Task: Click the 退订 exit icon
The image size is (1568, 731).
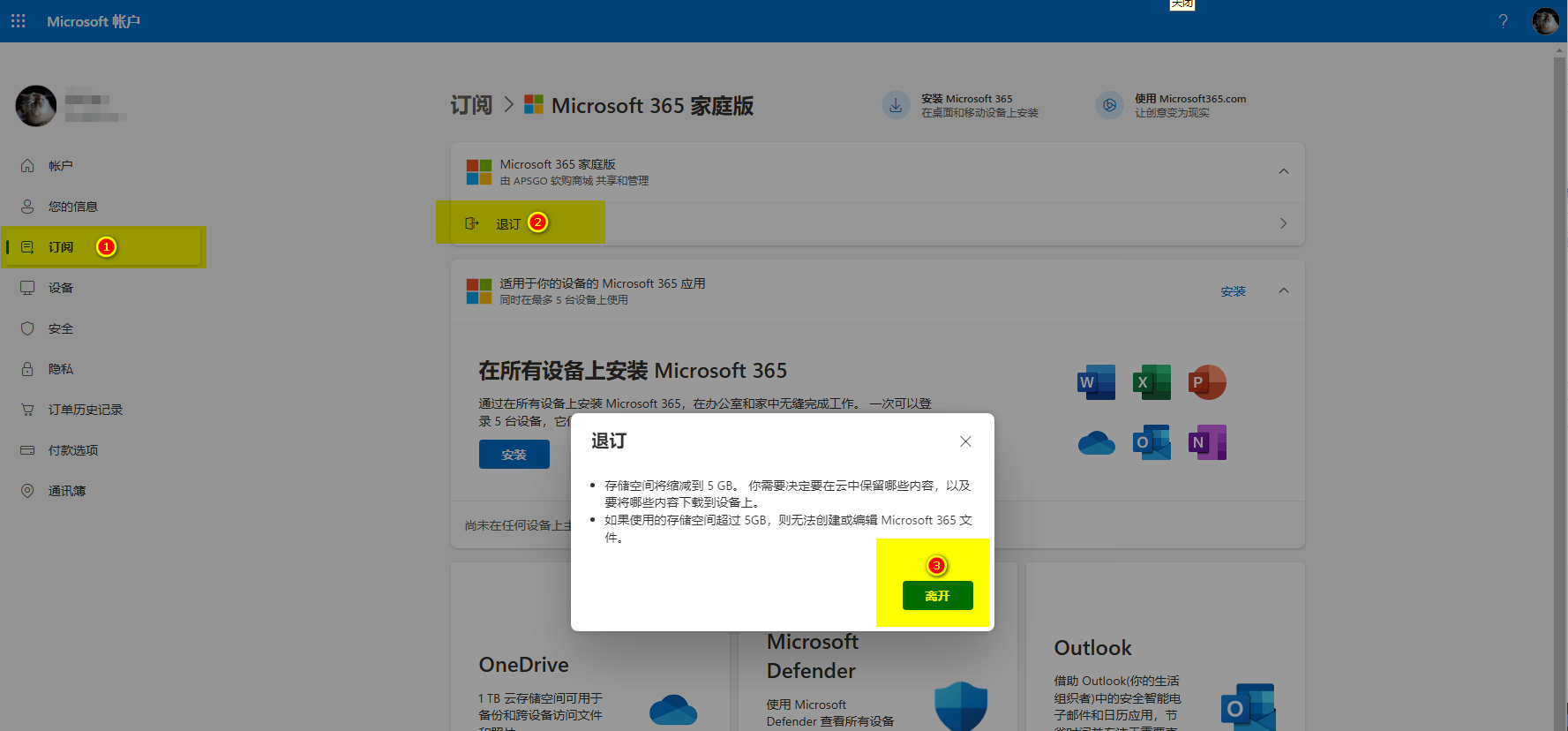Action: pyautogui.click(x=472, y=223)
